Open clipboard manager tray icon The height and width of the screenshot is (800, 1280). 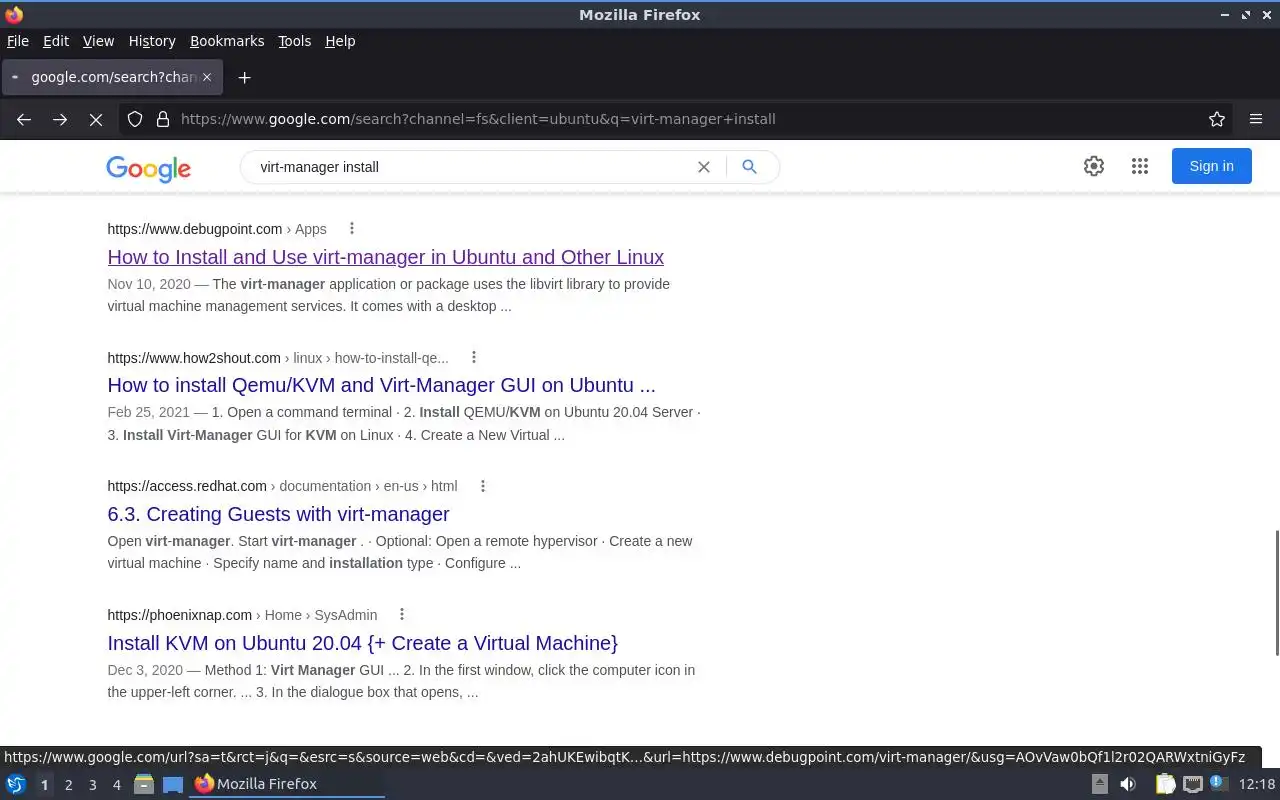[x=1166, y=784]
